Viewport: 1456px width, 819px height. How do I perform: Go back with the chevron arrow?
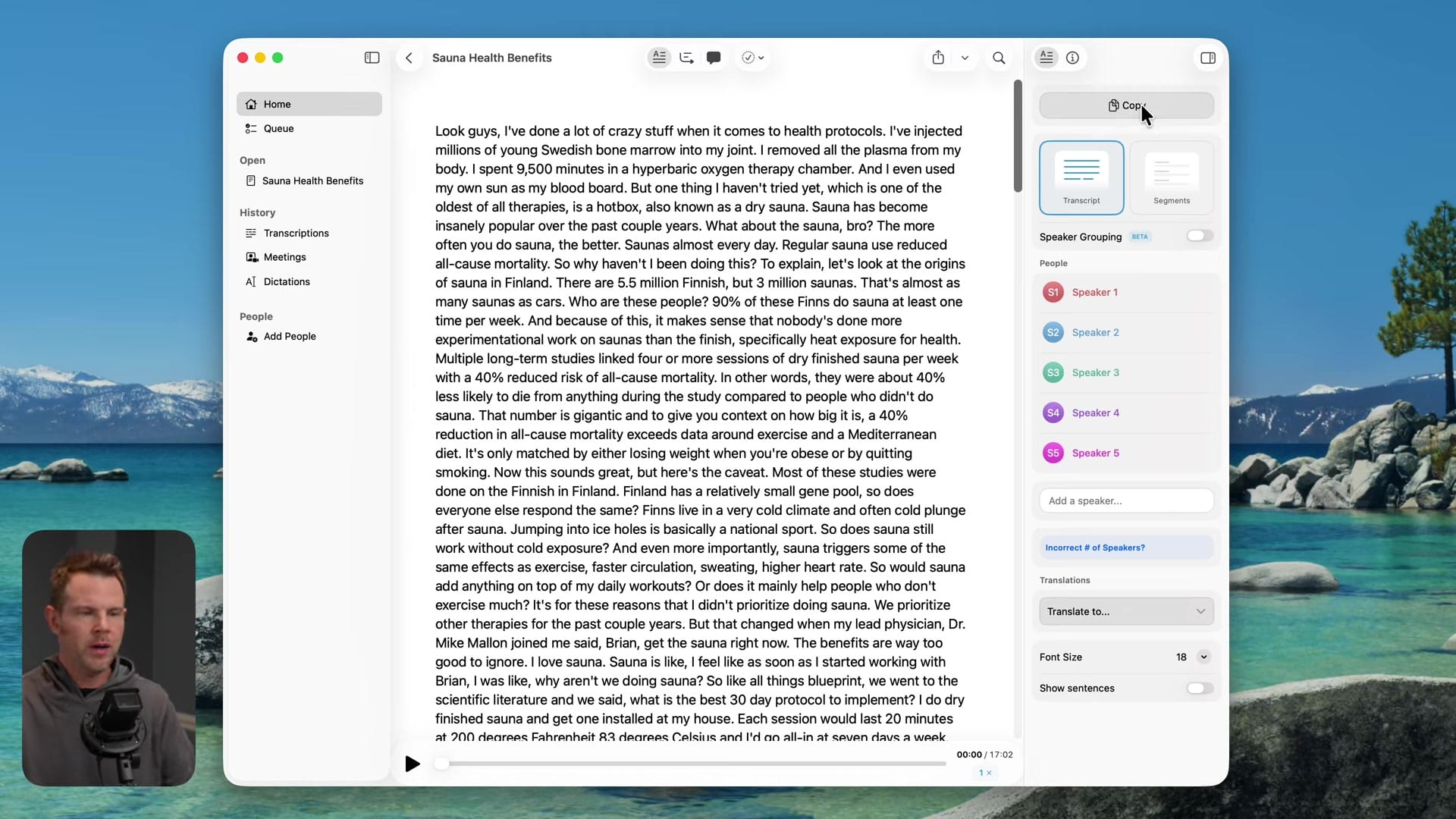[409, 58]
